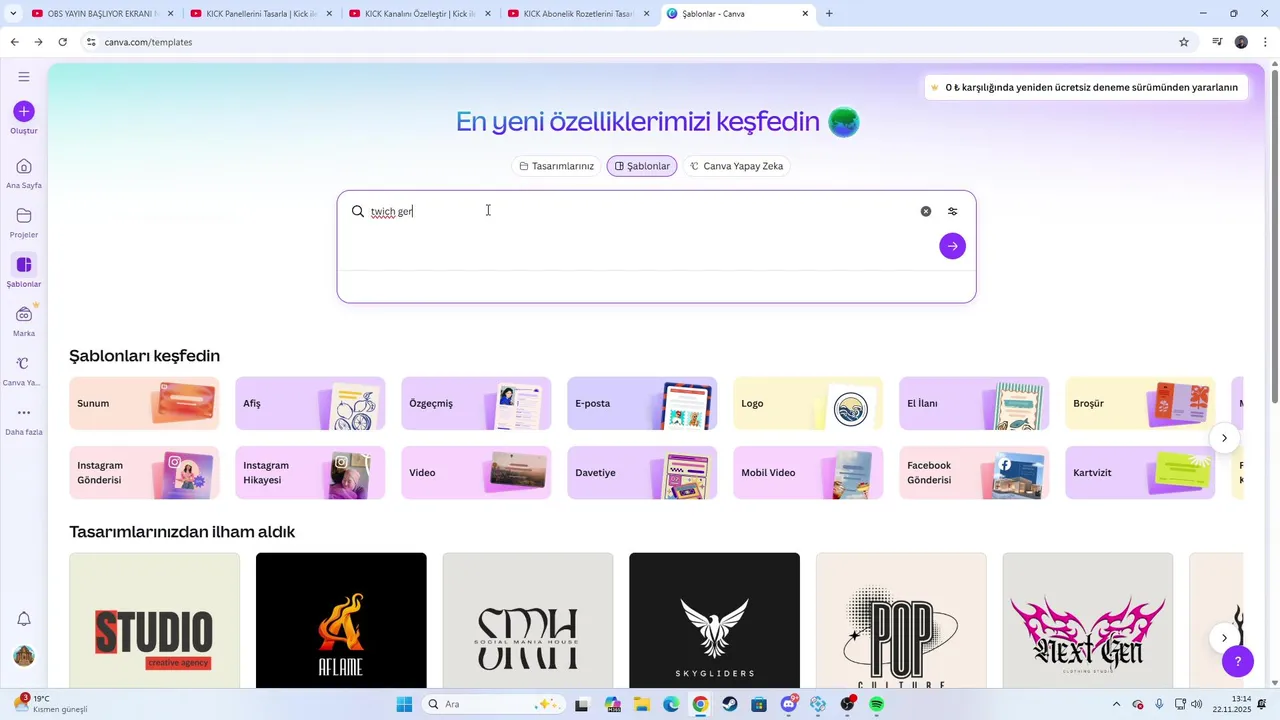Open the SKYGLIDERS logo template
This screenshot has width=1280, height=720.
click(714, 620)
